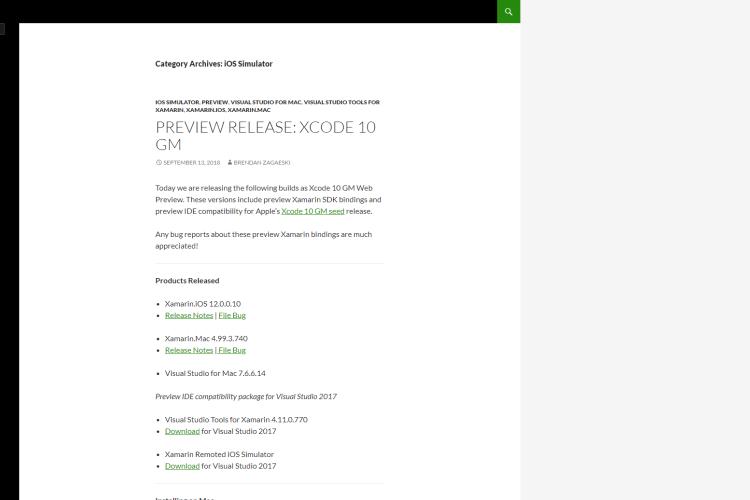Open the green search icon in header

[508, 11]
